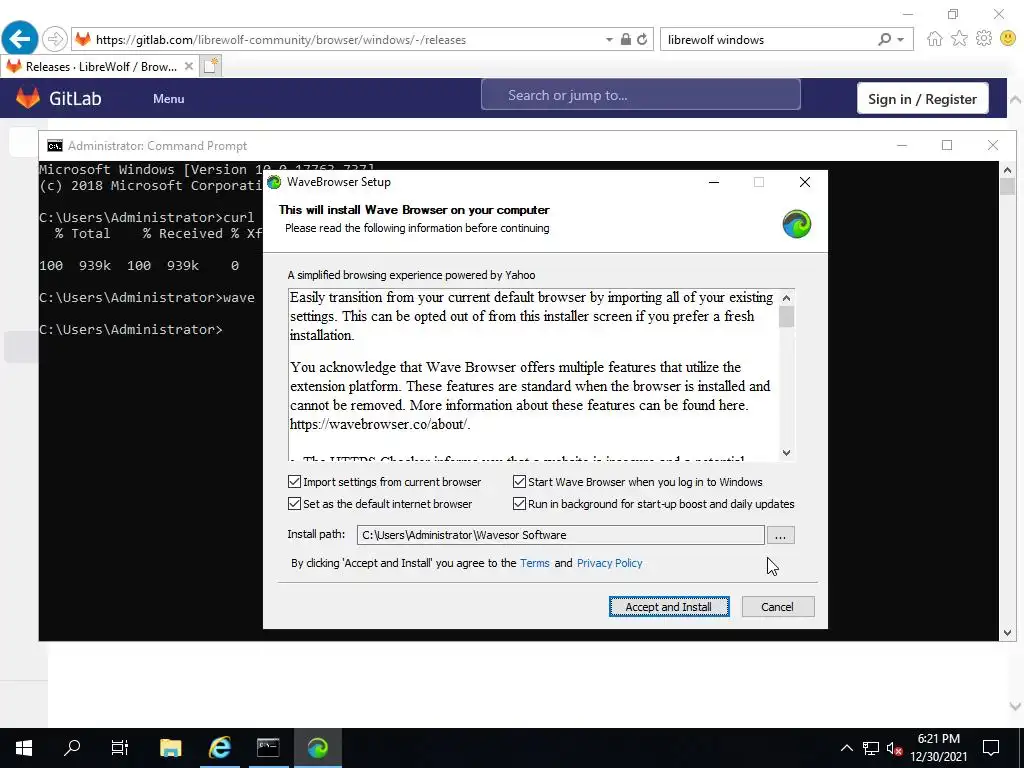Click GitLab Search or jump to field
The width and height of the screenshot is (1024, 768).
[x=641, y=95]
